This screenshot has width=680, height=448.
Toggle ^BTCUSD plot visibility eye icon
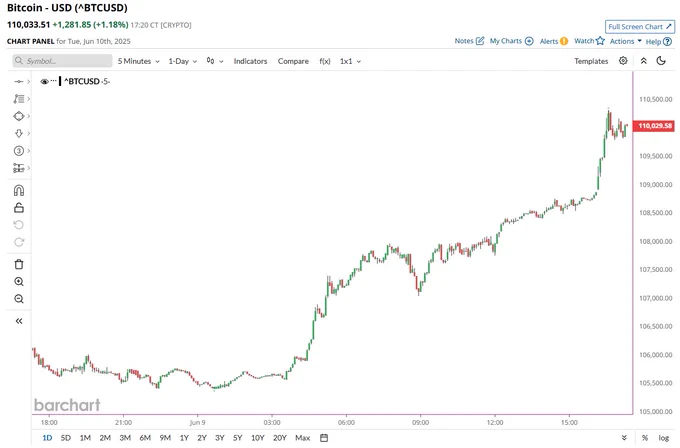44,82
